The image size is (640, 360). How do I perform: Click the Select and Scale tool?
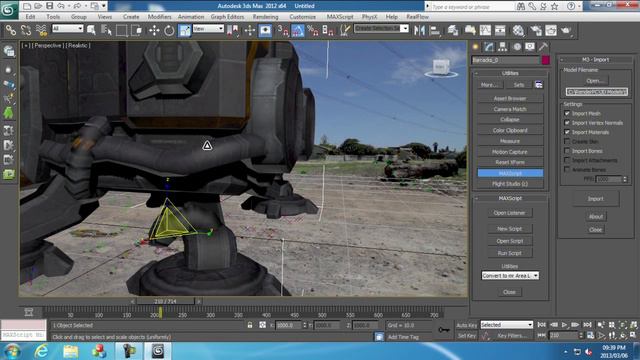[x=184, y=30]
